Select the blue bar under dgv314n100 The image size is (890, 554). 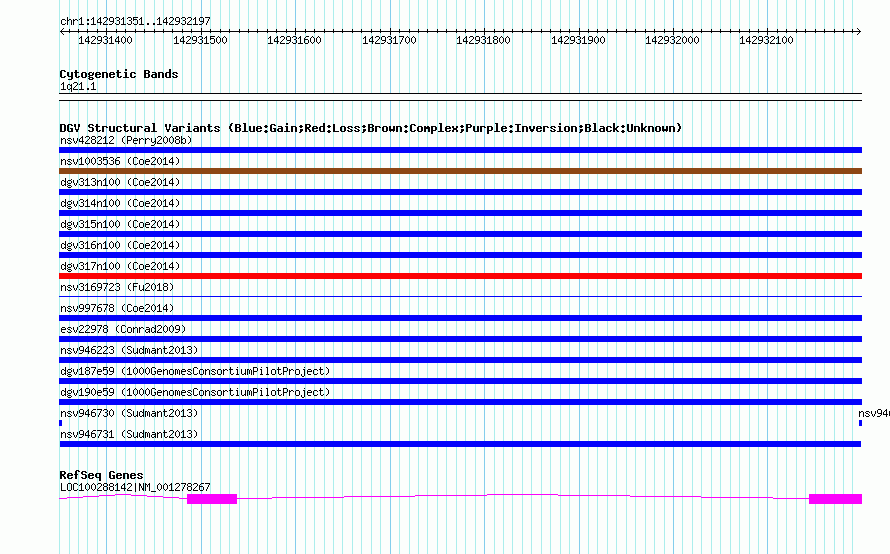tap(460, 213)
